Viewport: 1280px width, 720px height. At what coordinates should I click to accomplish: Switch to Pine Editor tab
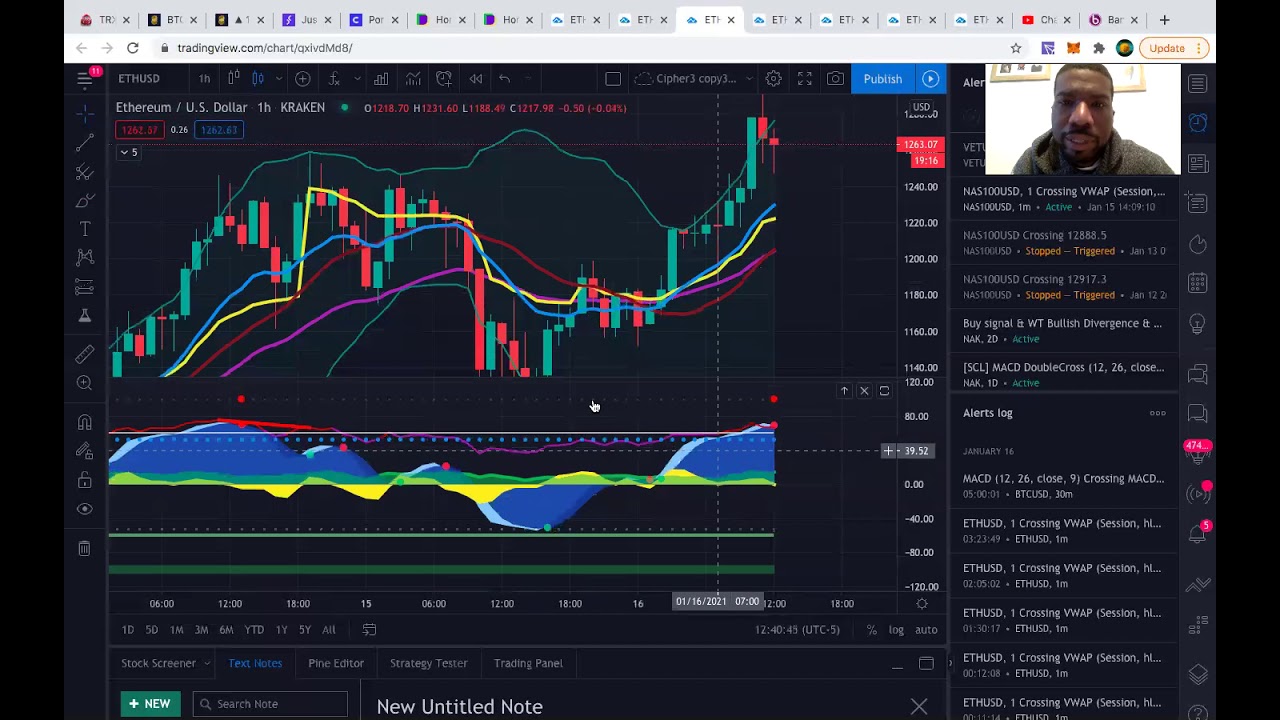tap(336, 663)
